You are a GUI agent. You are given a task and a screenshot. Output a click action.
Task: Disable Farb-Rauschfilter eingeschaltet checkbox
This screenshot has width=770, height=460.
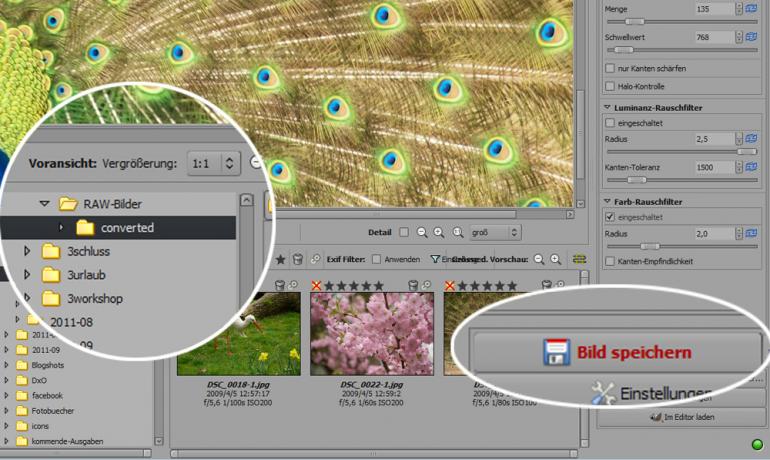[x=610, y=216]
